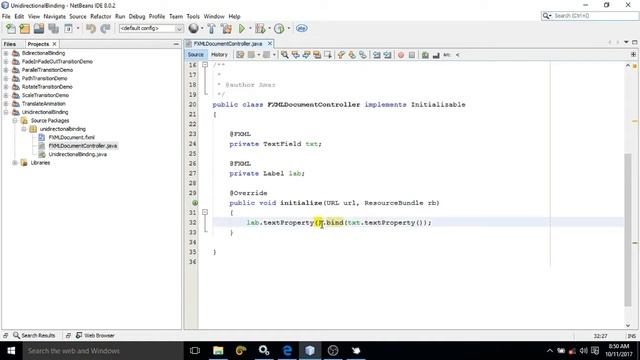Close the Projects tab
Viewport: 640px width, 360px height.
pyautogui.click(x=54, y=44)
